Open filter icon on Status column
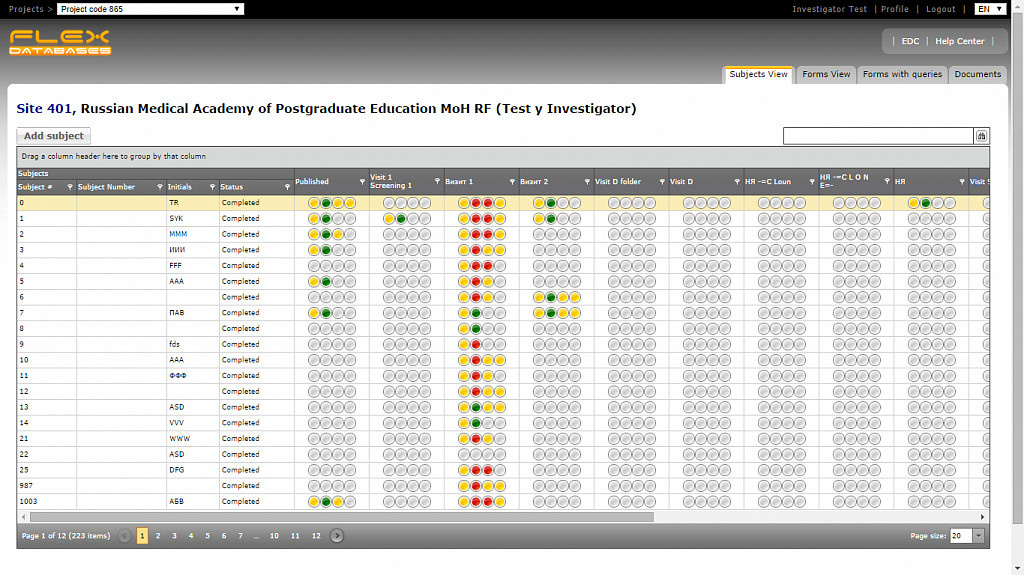 pyautogui.click(x=287, y=187)
